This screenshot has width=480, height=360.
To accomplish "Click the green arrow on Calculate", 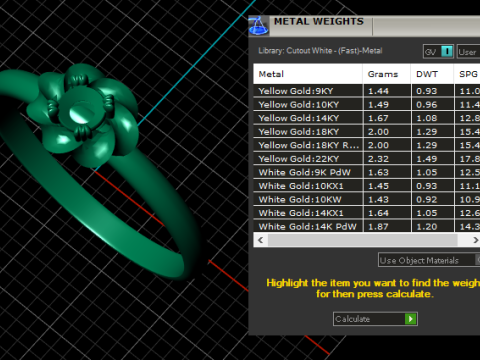I will [410, 319].
